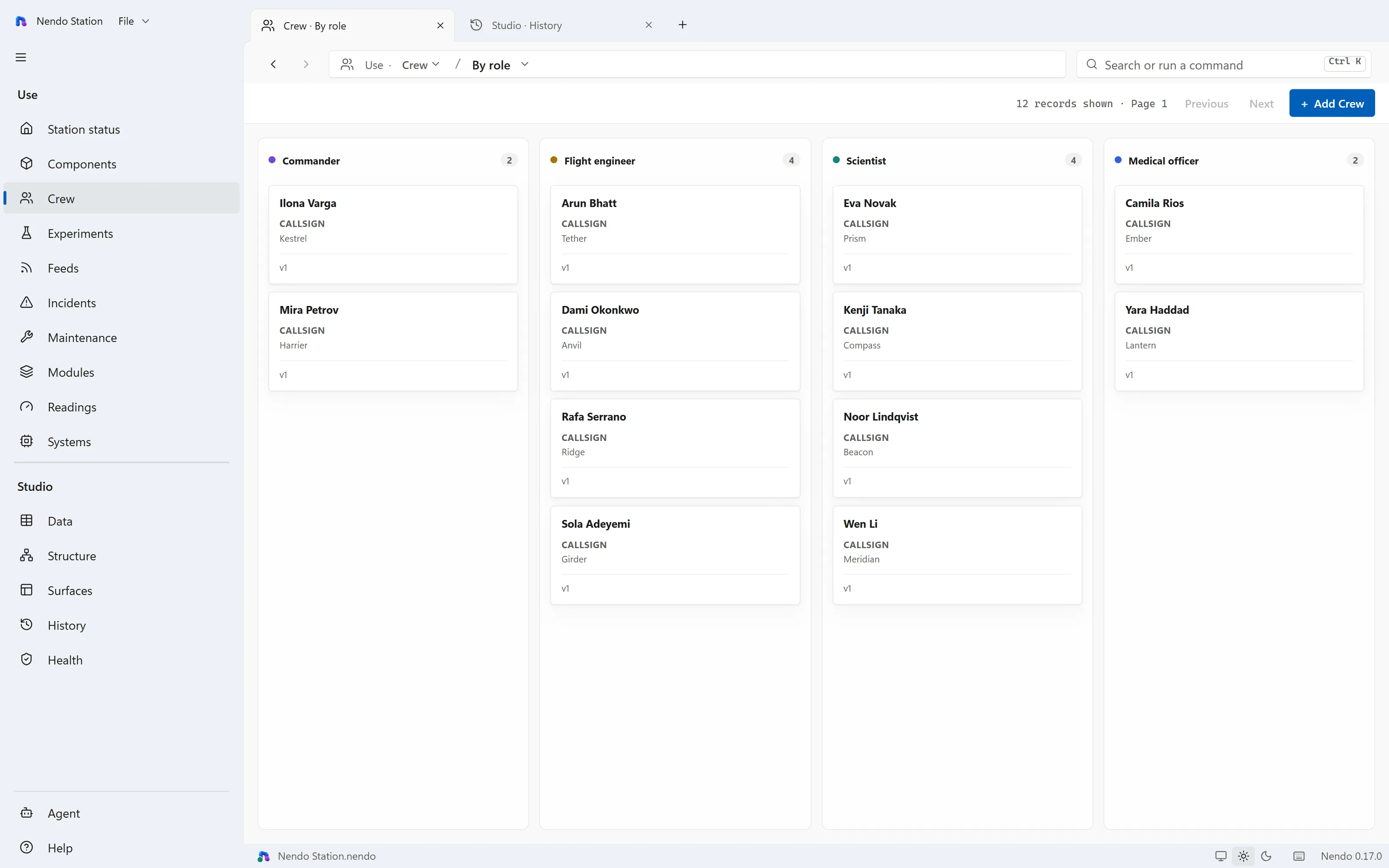Open Surfaces in Studio section
The image size is (1389, 868).
click(x=121, y=590)
